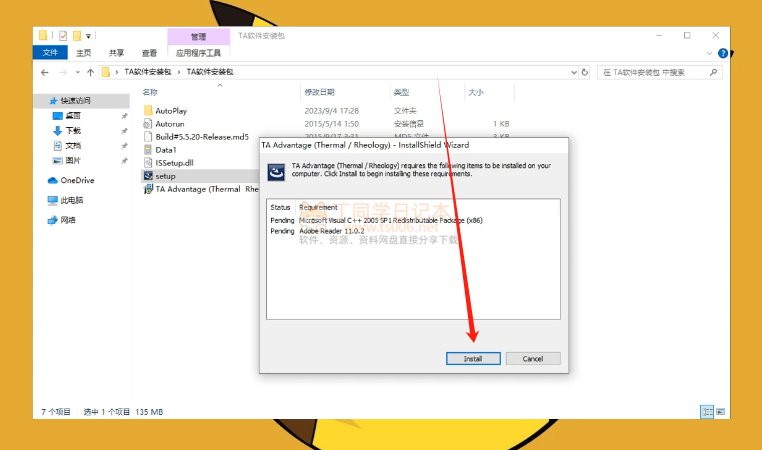Click the Install button in the wizard
The height and width of the screenshot is (450, 762).
473,359
